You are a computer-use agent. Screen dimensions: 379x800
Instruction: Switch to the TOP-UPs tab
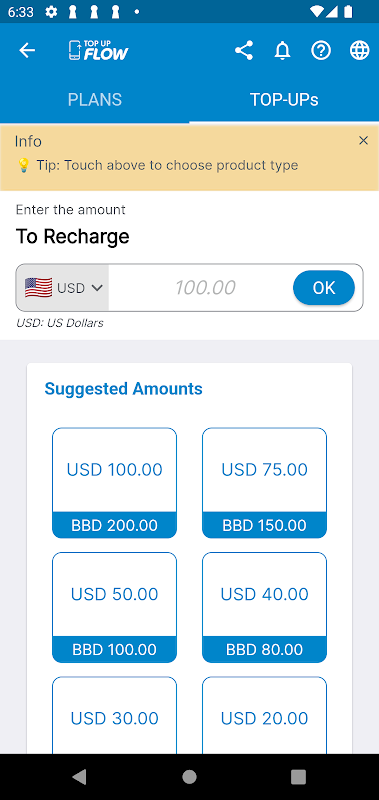(284, 99)
